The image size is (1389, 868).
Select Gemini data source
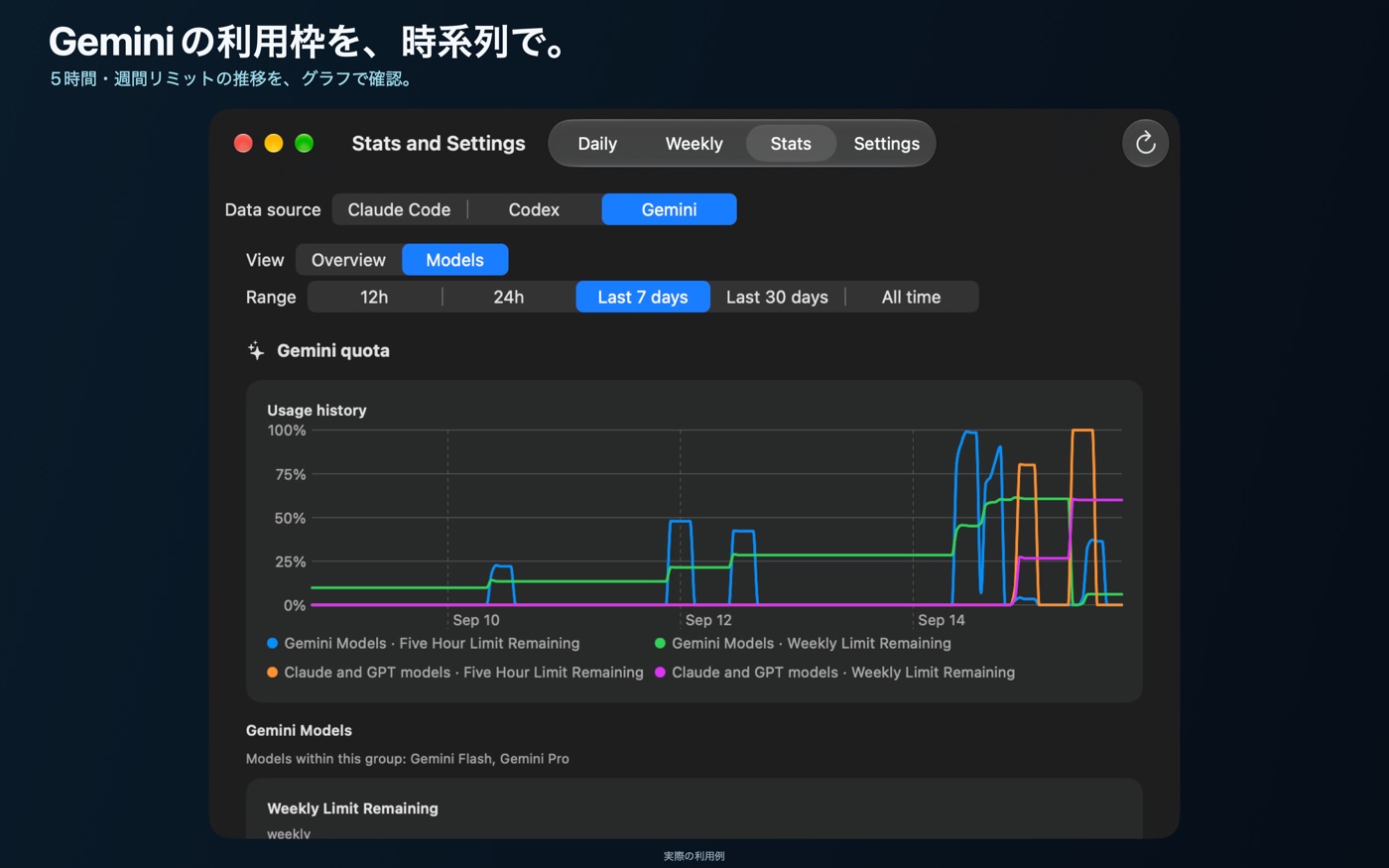point(669,209)
